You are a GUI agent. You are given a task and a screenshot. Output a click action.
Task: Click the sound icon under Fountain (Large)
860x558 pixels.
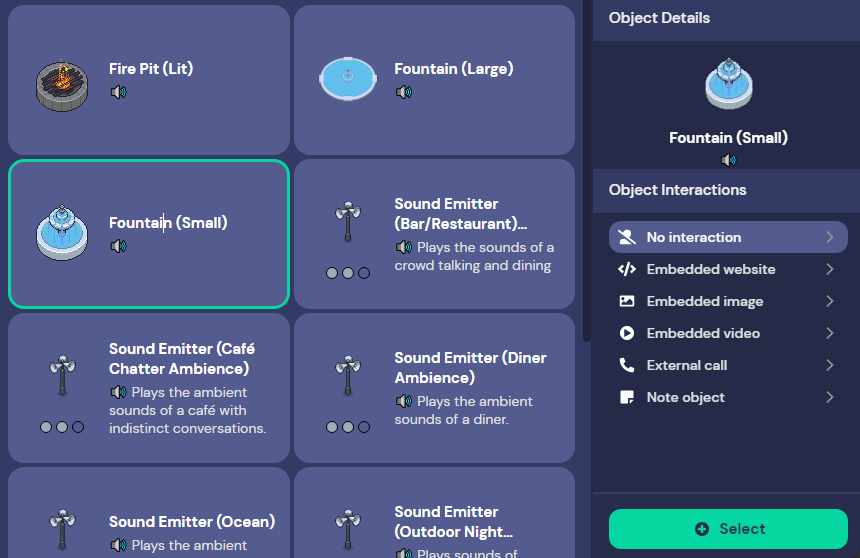pos(404,92)
